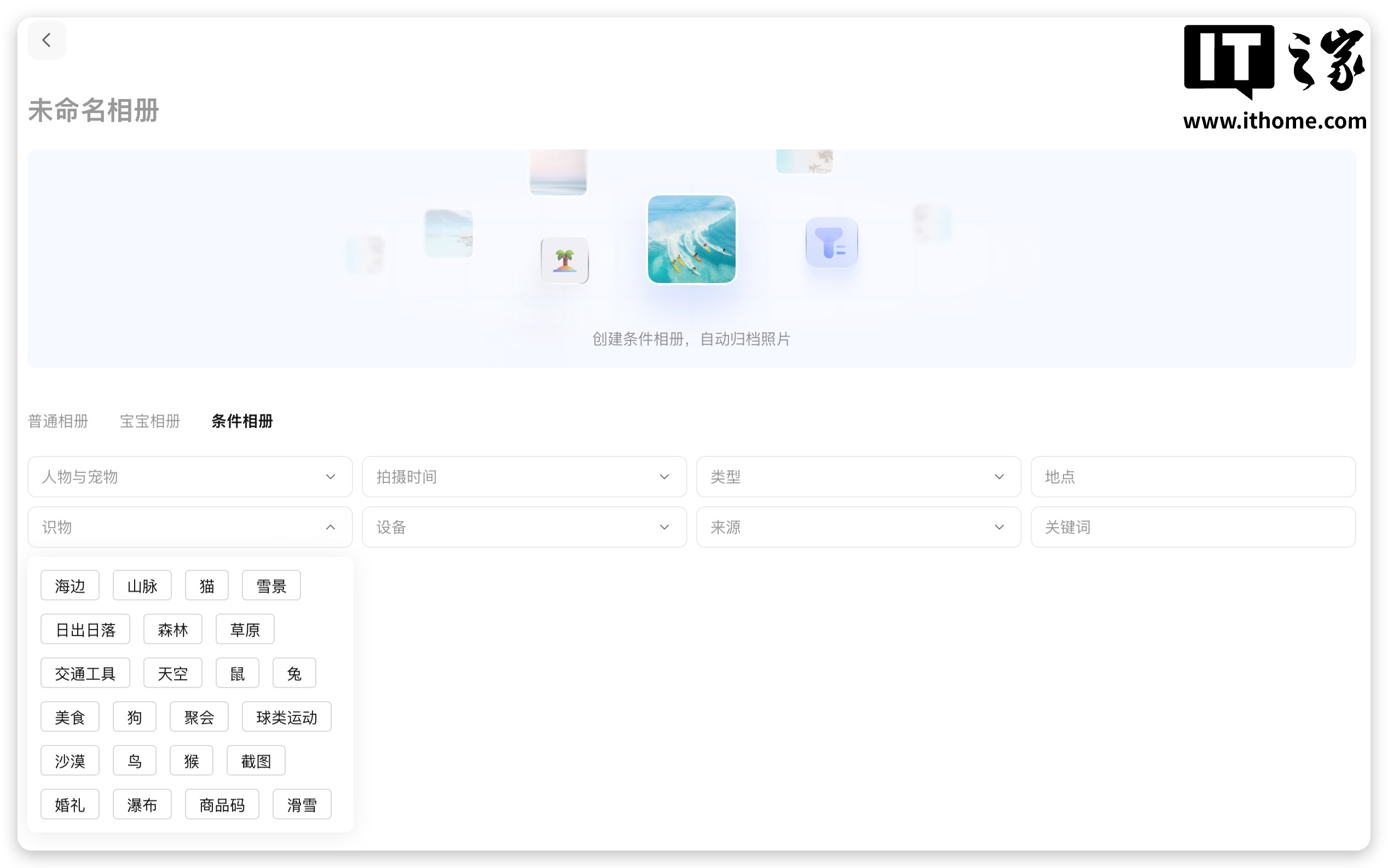Click the 商品码 tag

click(222, 805)
